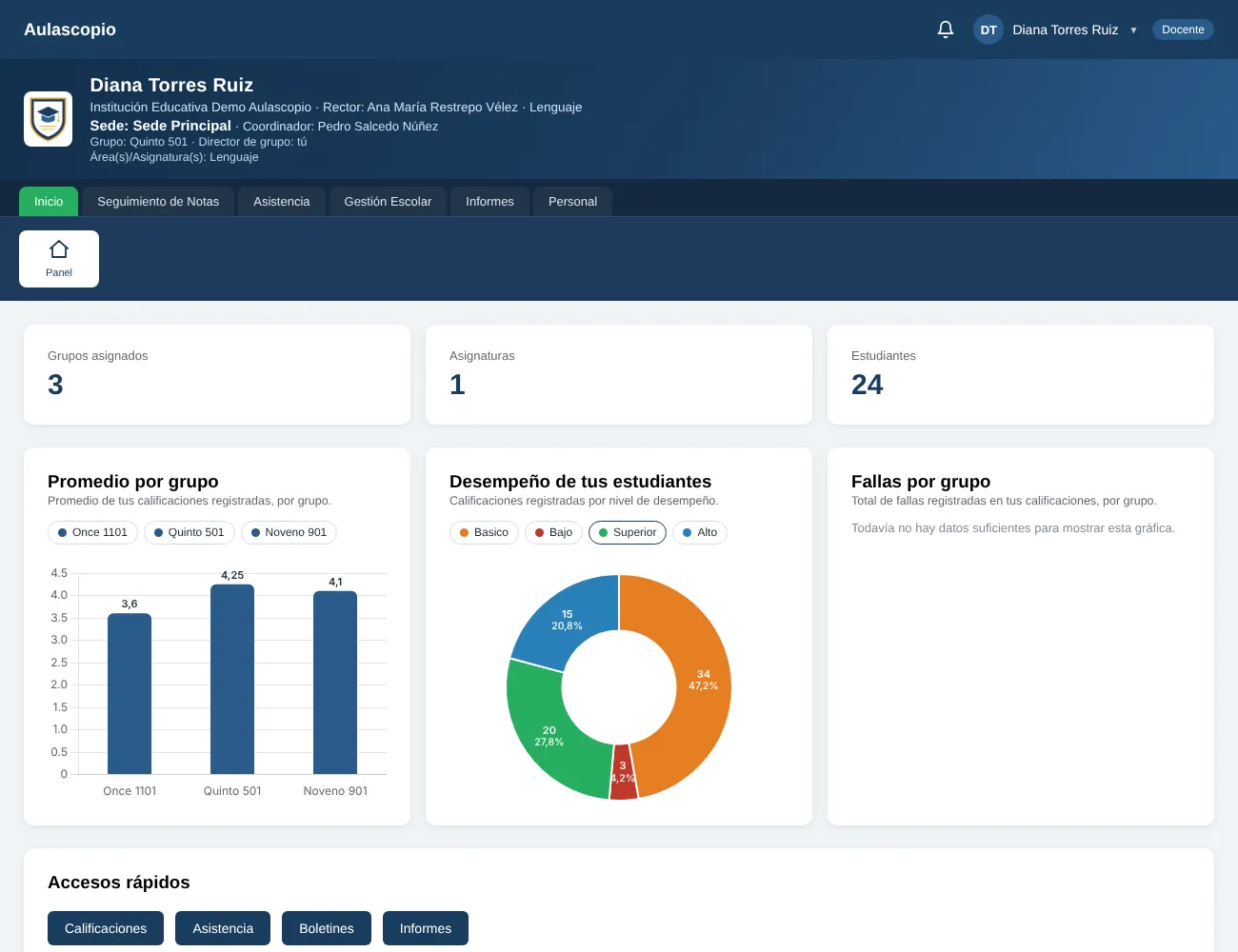The image size is (1238, 952).
Task: Open the Informes tab
Action: point(489,202)
